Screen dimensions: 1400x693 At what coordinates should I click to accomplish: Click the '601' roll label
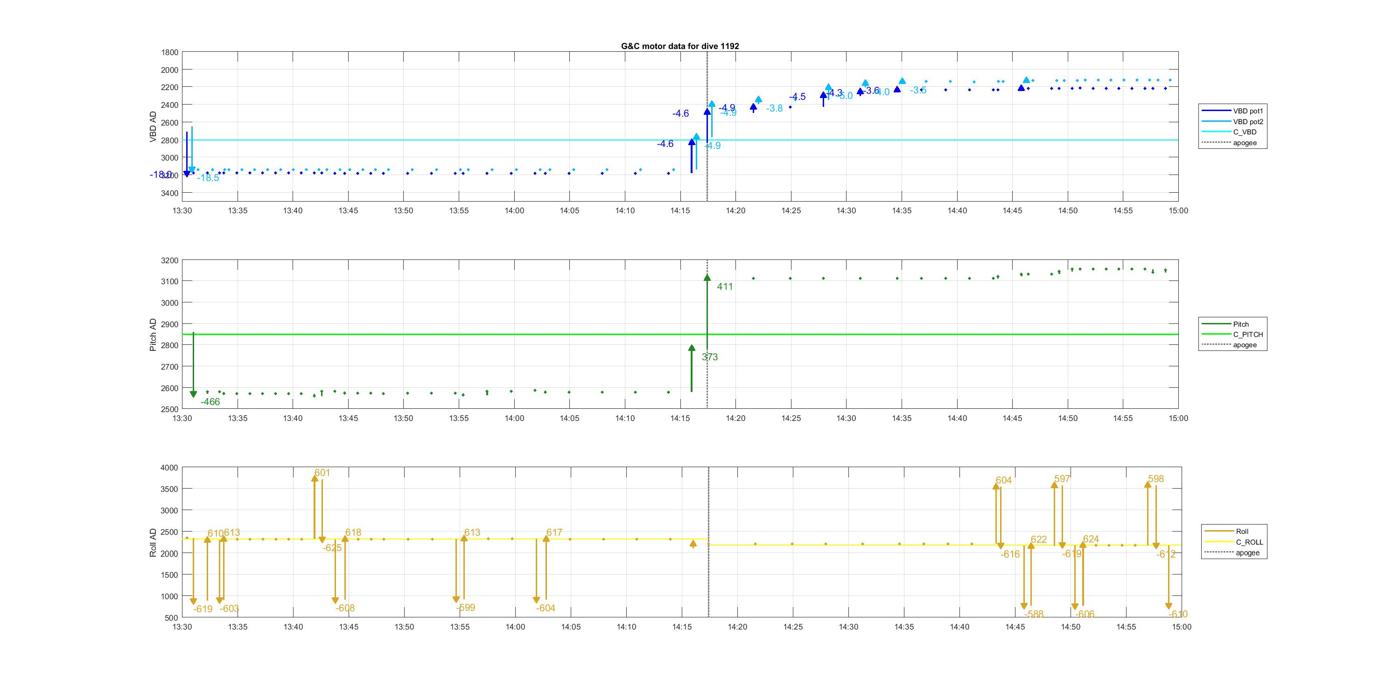(x=322, y=473)
